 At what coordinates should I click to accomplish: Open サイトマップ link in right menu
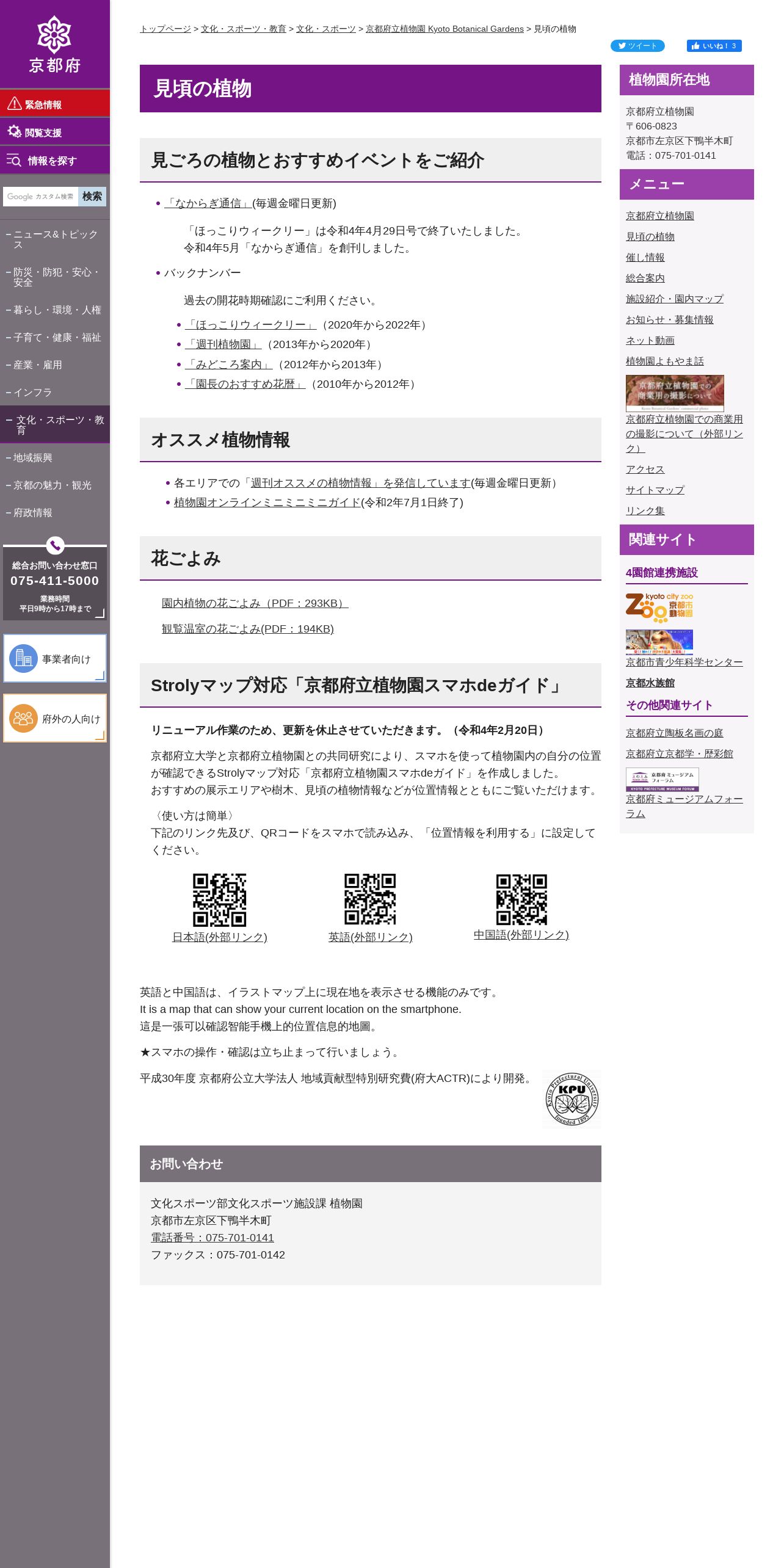click(x=655, y=490)
